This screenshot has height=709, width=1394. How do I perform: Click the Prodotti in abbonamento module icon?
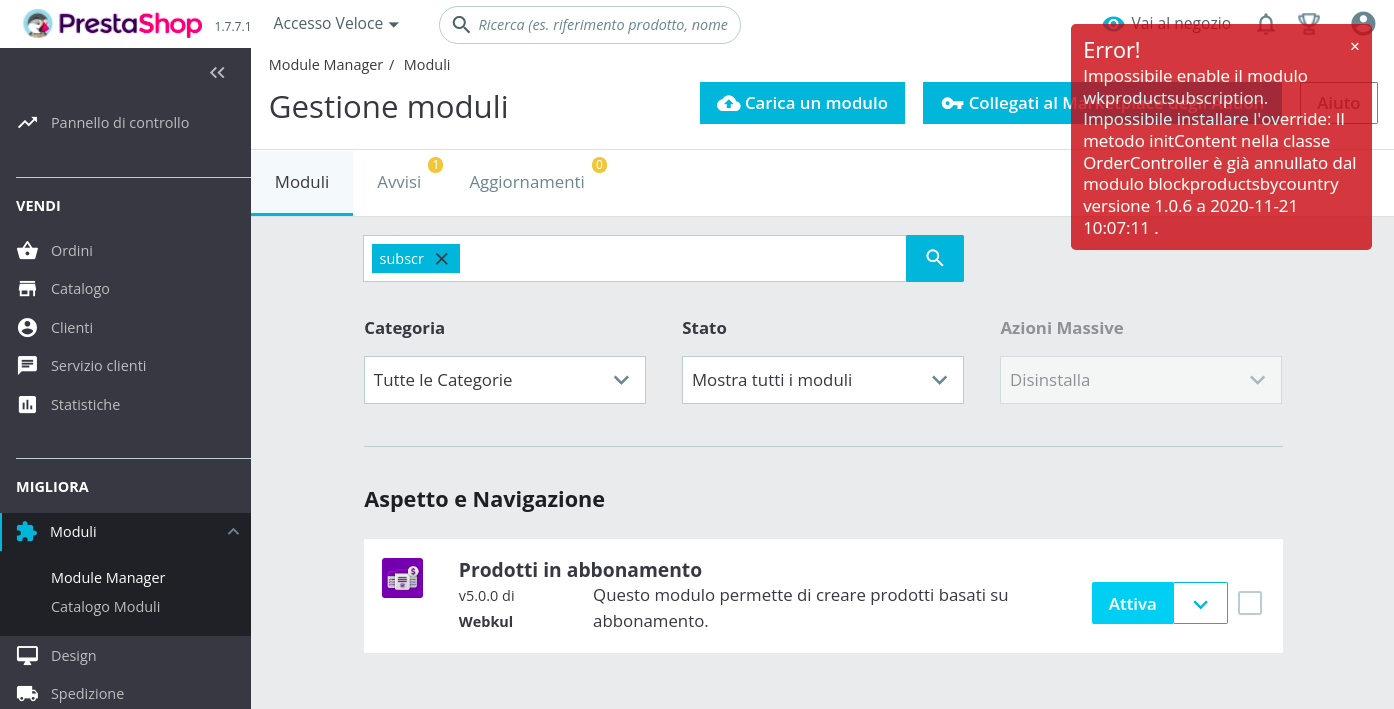[402, 578]
